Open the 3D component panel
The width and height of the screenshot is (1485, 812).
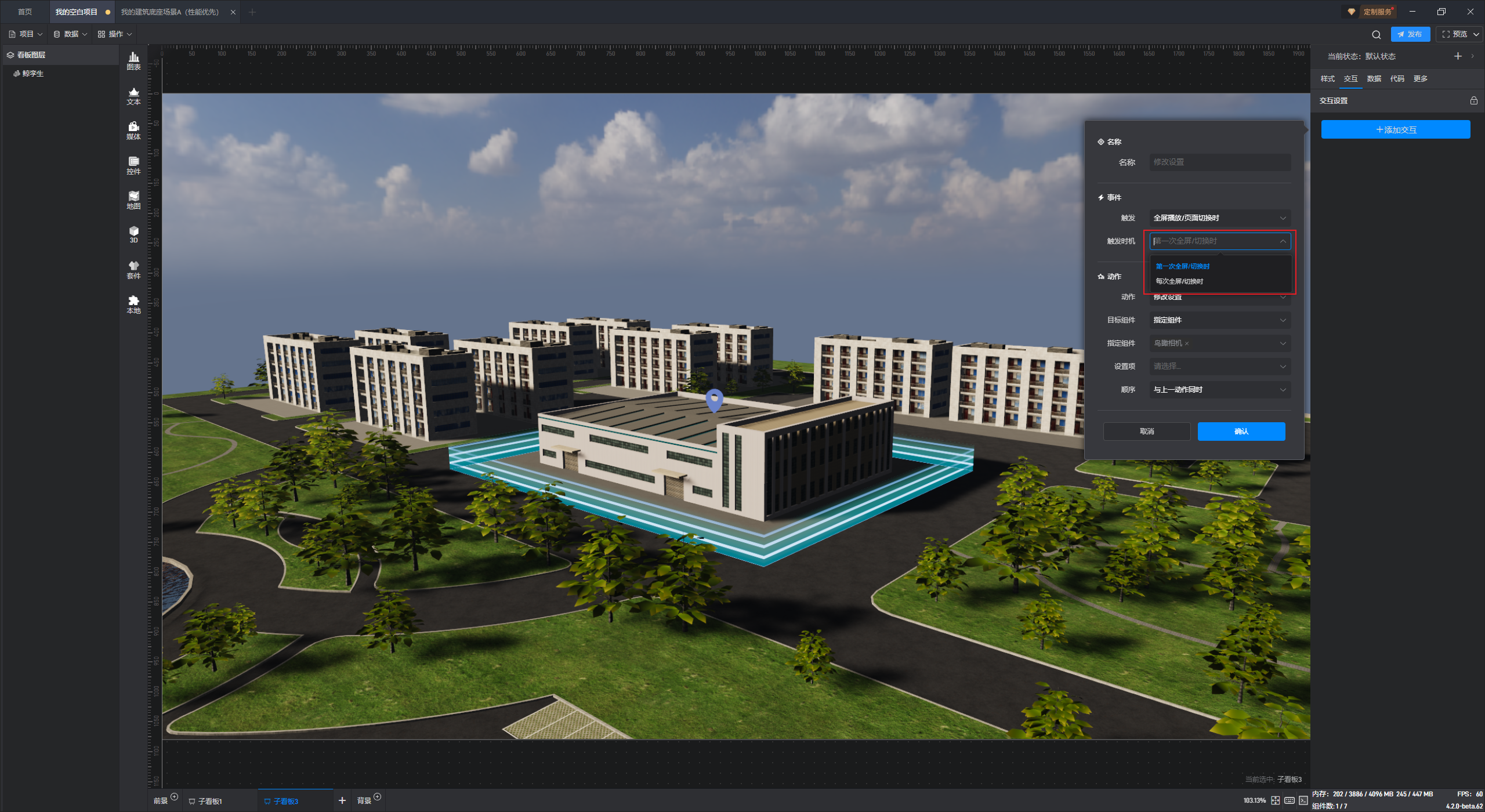pos(133,234)
